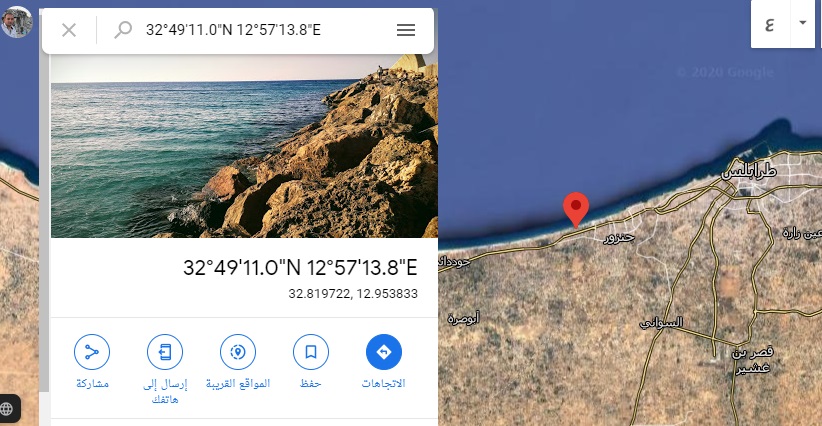Click the blue Directions (الاتجاهات) icon
822x426 pixels.
384,352
